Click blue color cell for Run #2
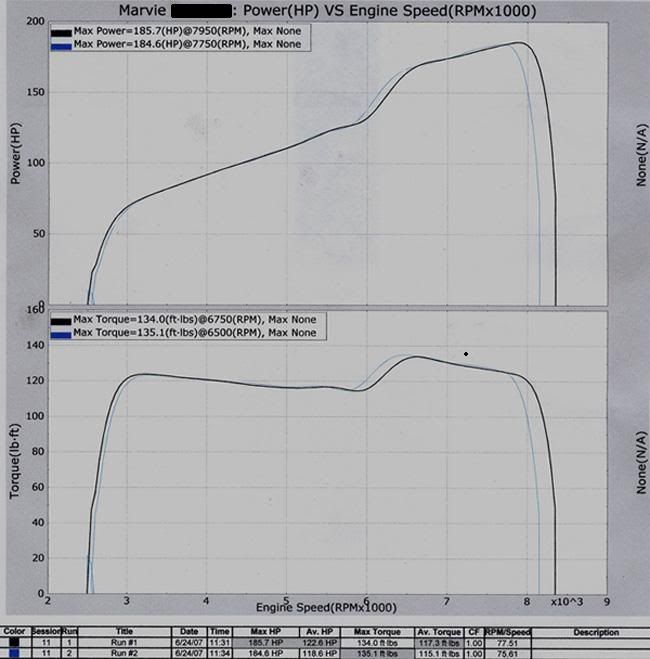 (x=15, y=652)
